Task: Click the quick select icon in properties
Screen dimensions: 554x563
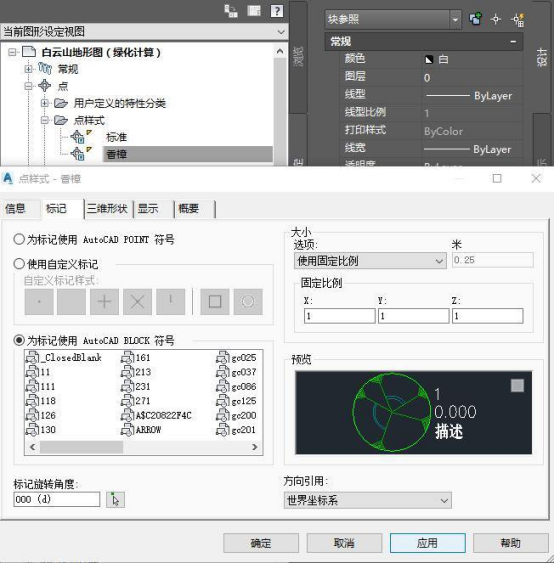Action: [518, 19]
